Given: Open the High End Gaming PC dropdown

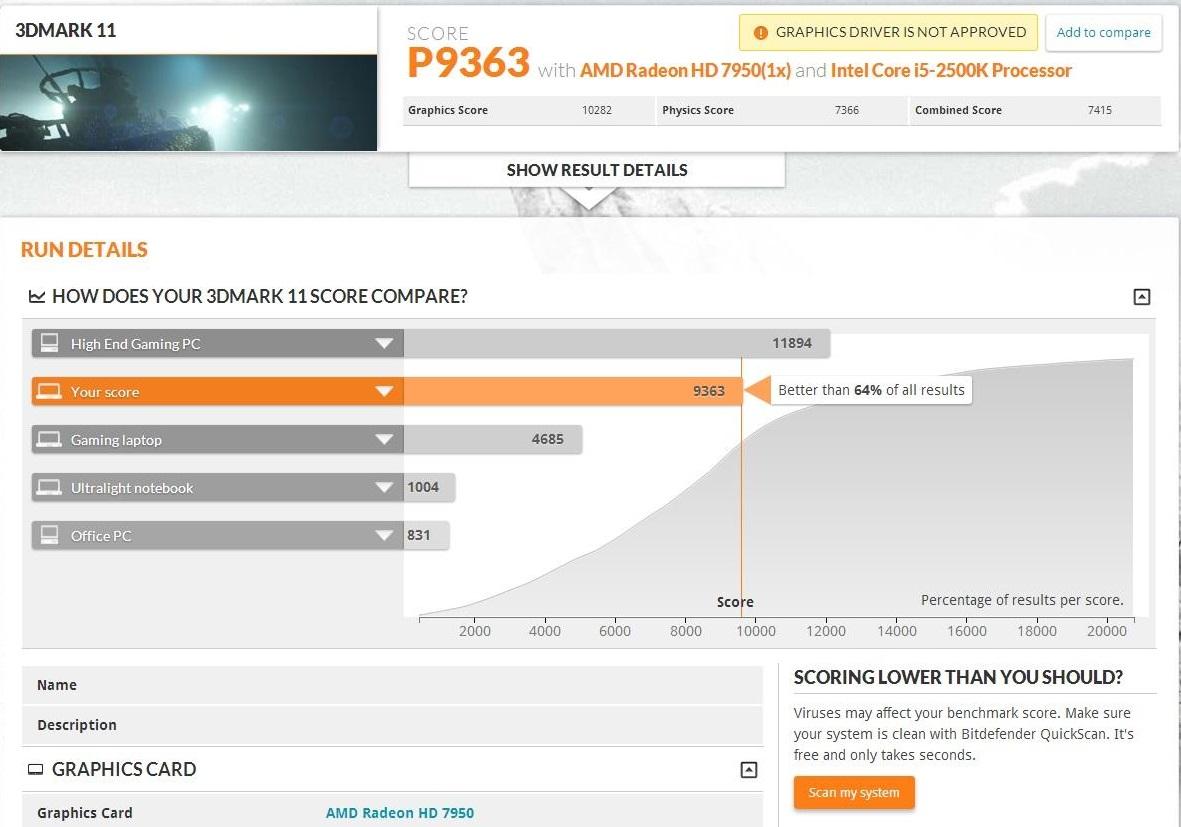Looking at the screenshot, I should coord(384,343).
